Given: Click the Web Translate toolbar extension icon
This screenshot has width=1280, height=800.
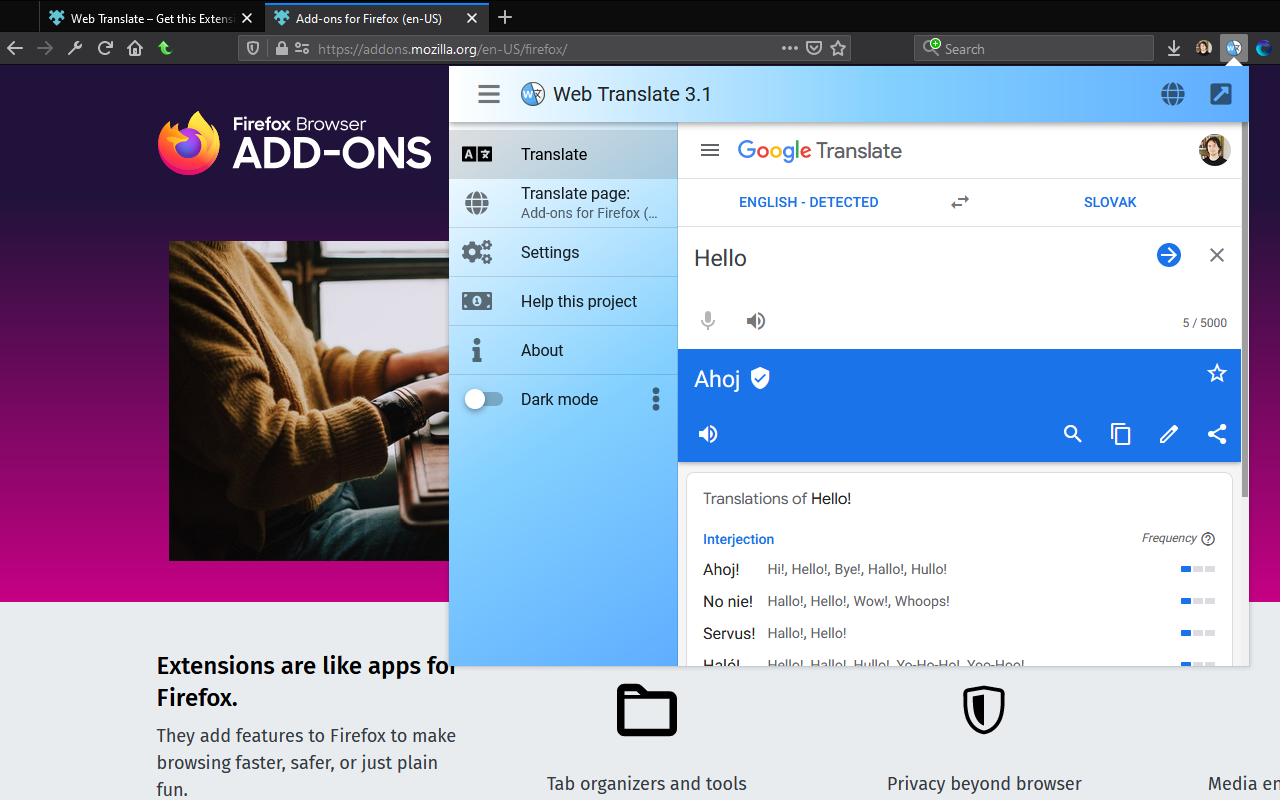Looking at the screenshot, I should coord(1234,48).
